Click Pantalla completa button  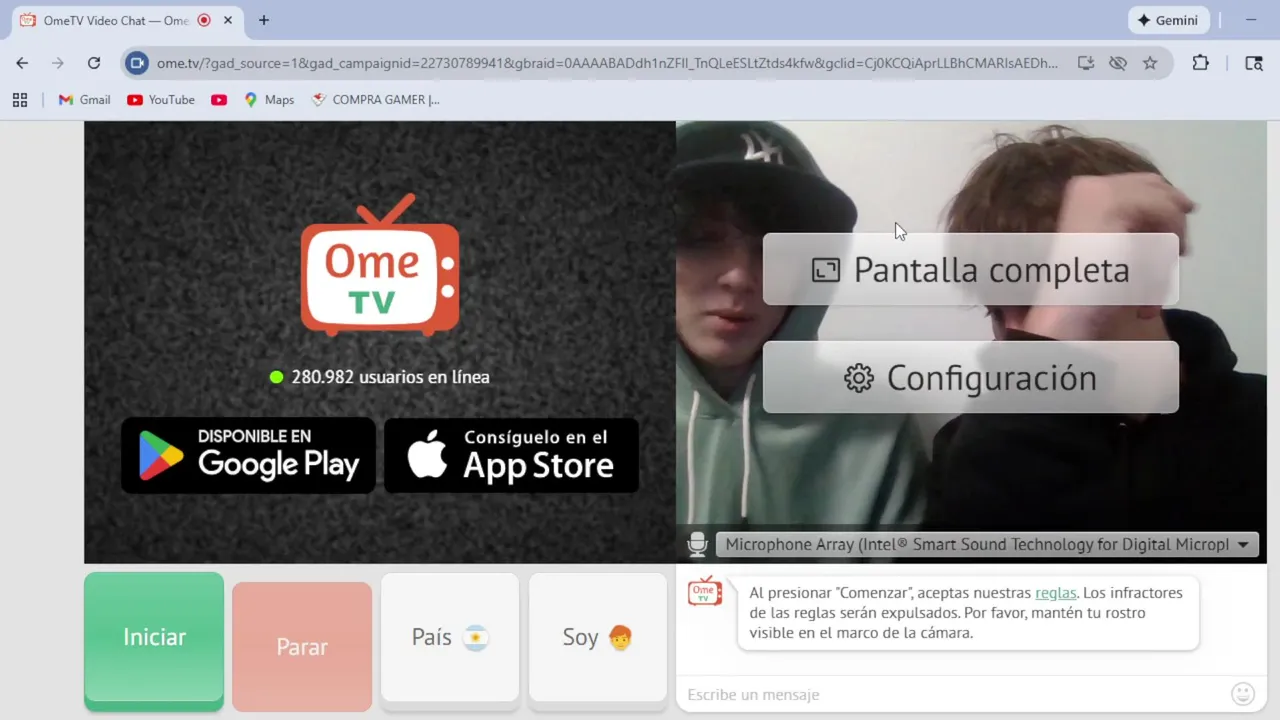(x=971, y=270)
